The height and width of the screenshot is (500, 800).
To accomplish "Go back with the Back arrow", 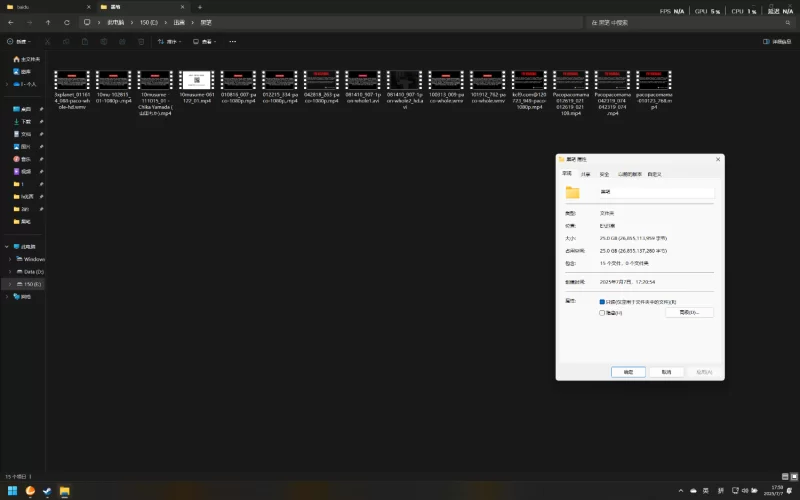I will click(x=11, y=22).
